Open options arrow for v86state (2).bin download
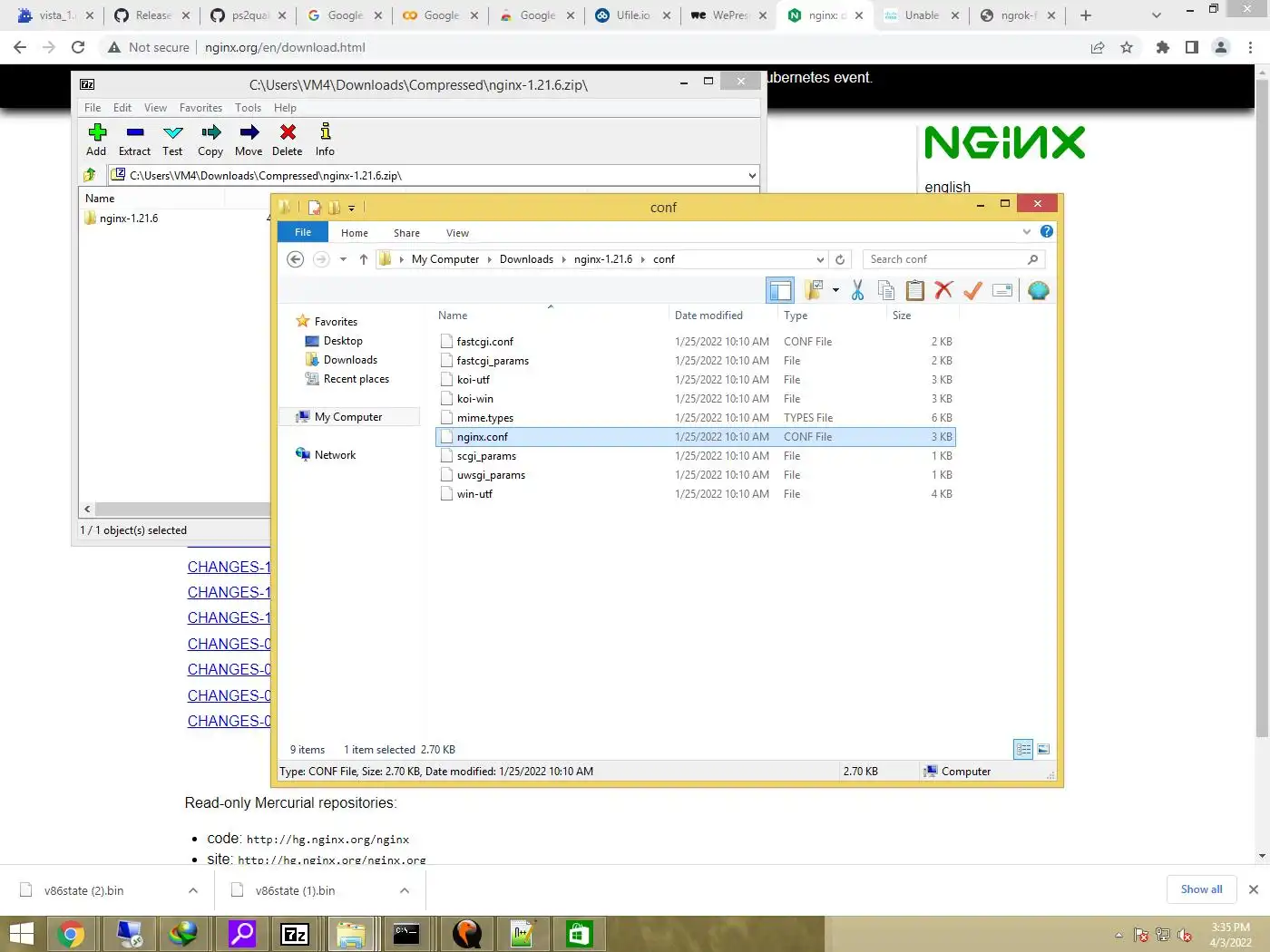Screen dimensions: 1270x952 pos(193,890)
